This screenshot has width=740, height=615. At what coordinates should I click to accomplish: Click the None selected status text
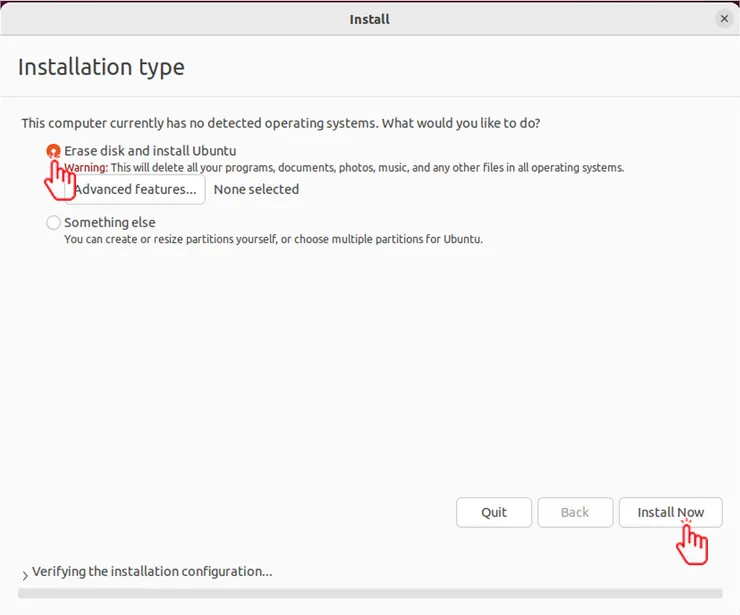256,189
